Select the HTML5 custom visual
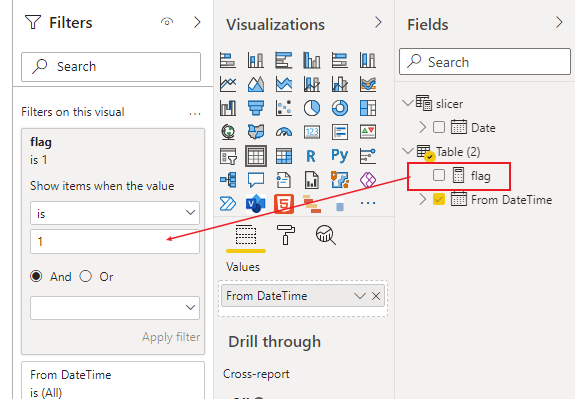This screenshot has width=575, height=399. pyautogui.click(x=283, y=204)
